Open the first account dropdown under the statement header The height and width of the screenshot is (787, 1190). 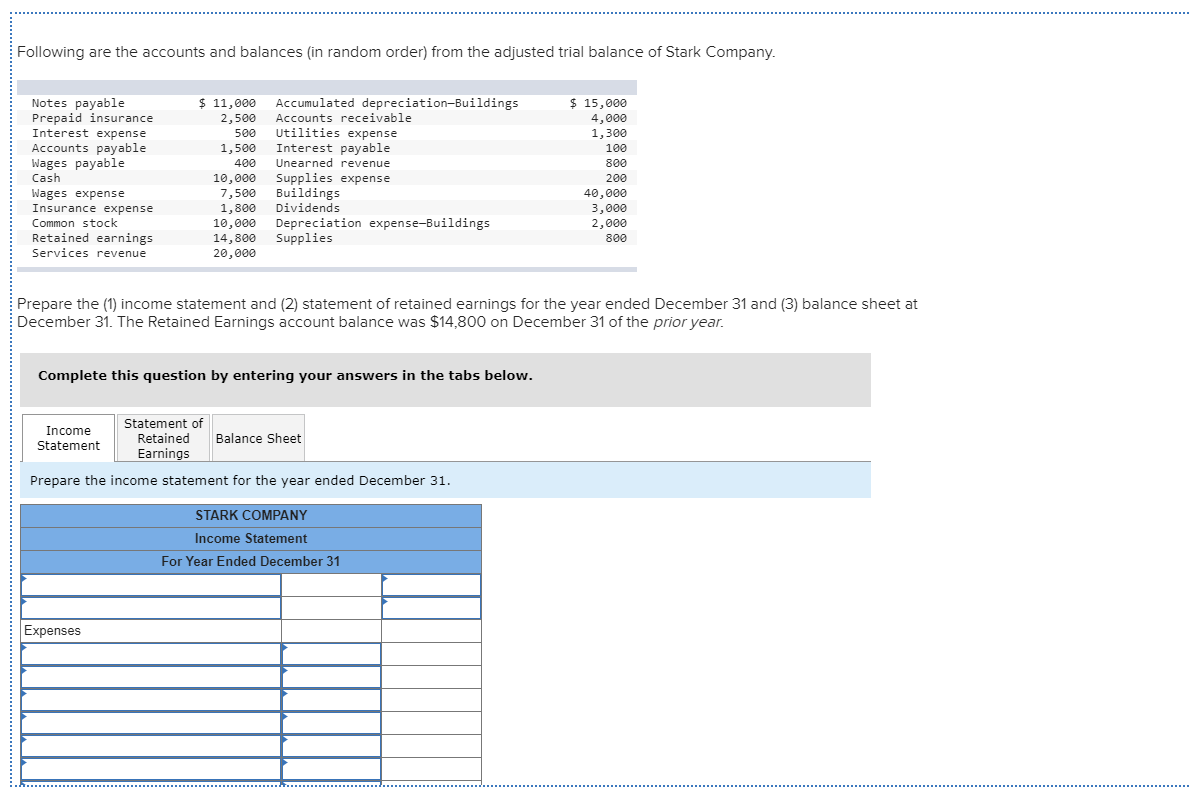(x=150, y=584)
